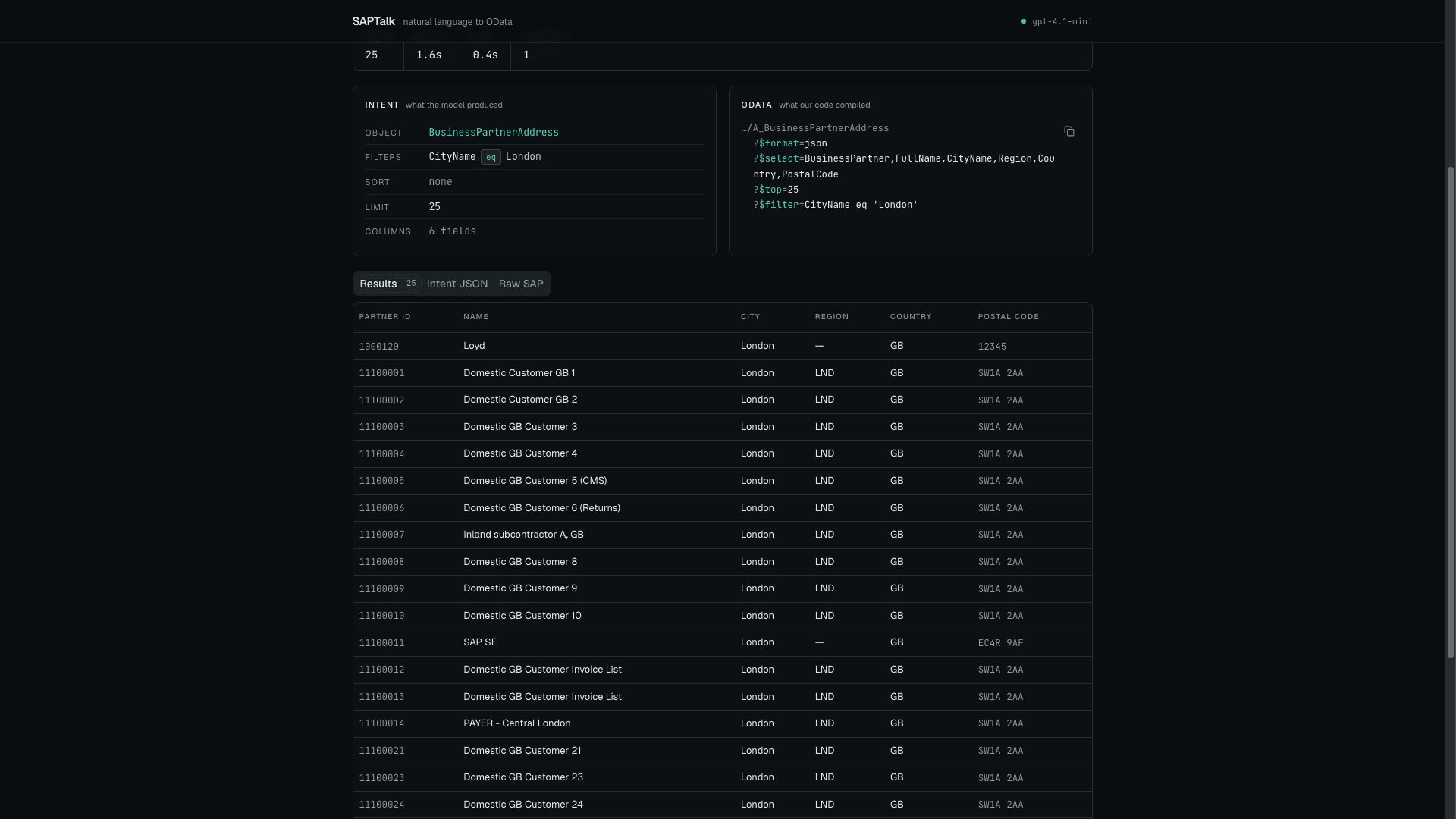Click the NAME column header
1456x819 pixels.
coord(475,317)
